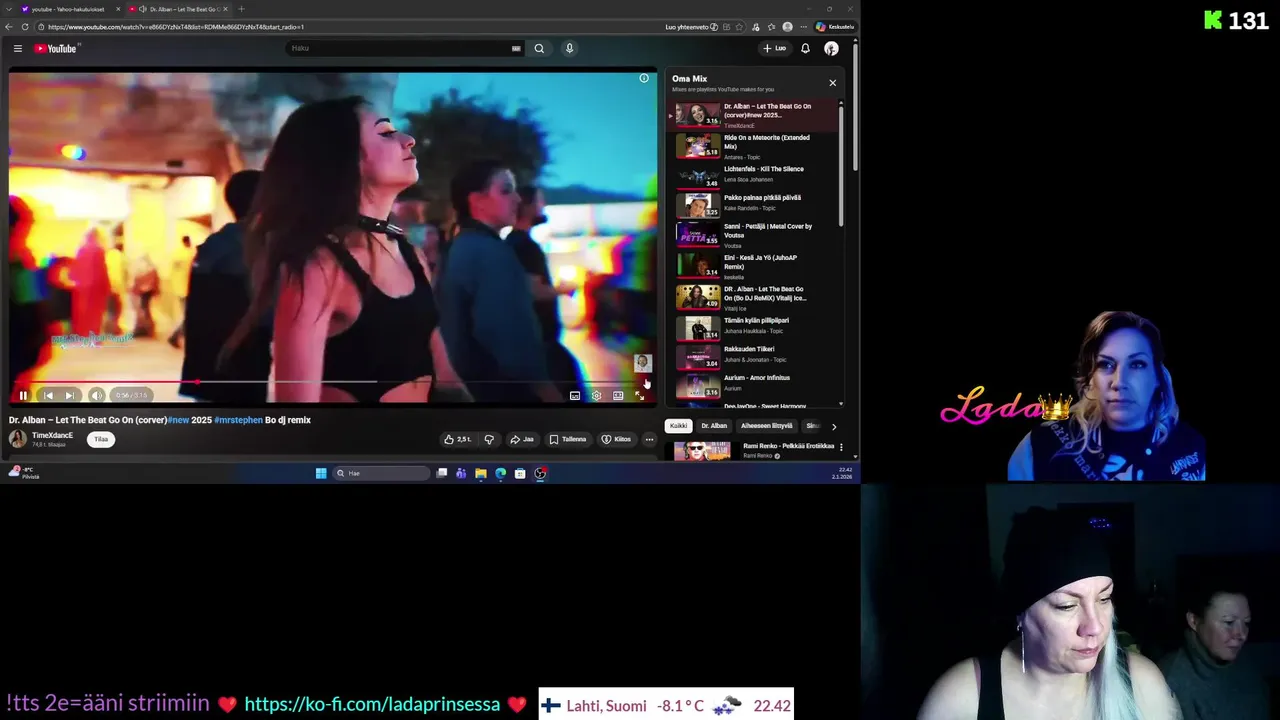This screenshot has width=1280, height=720.
Task: Select the Kaikki filter chip
Action: [678, 426]
